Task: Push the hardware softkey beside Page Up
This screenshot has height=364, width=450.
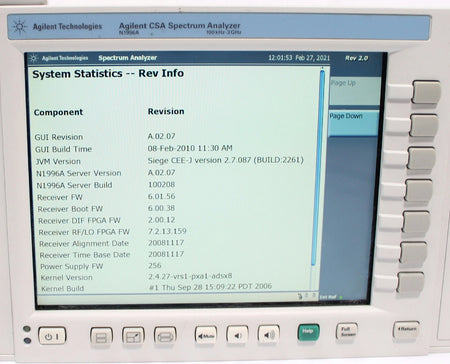Action: [426, 92]
